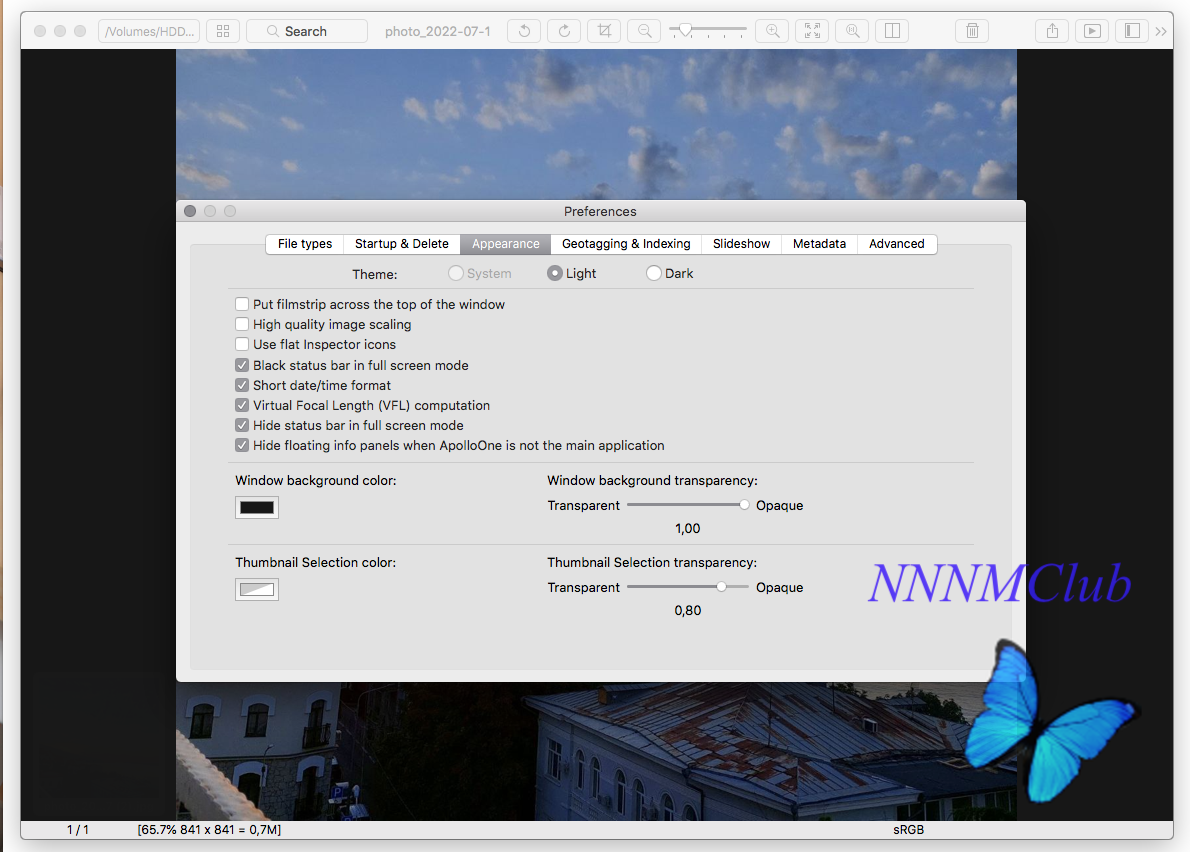Open the /Volumes/HDD path dropdown
This screenshot has height=852, width=1190.
click(149, 31)
